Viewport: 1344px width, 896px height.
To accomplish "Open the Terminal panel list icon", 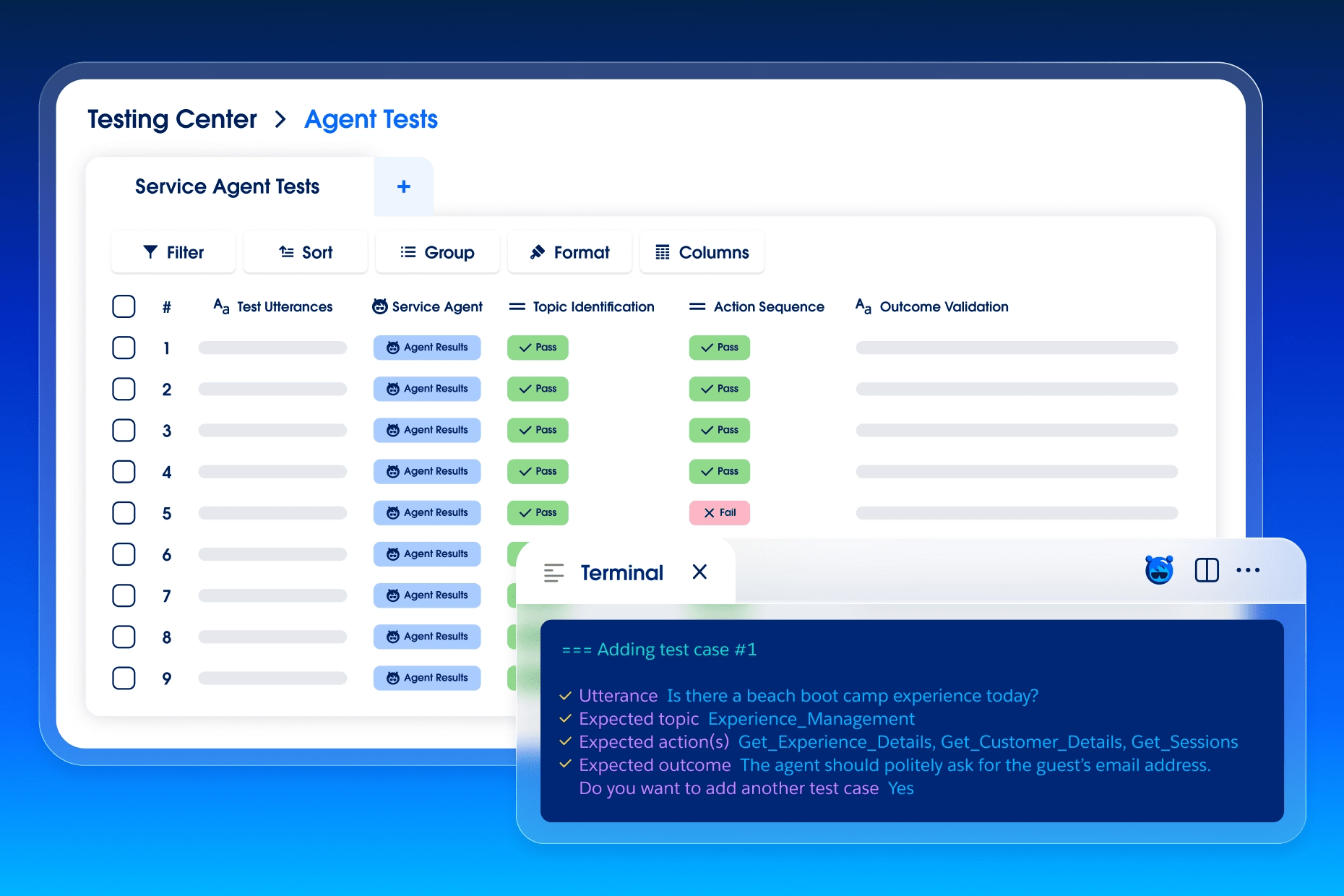I will click(553, 573).
